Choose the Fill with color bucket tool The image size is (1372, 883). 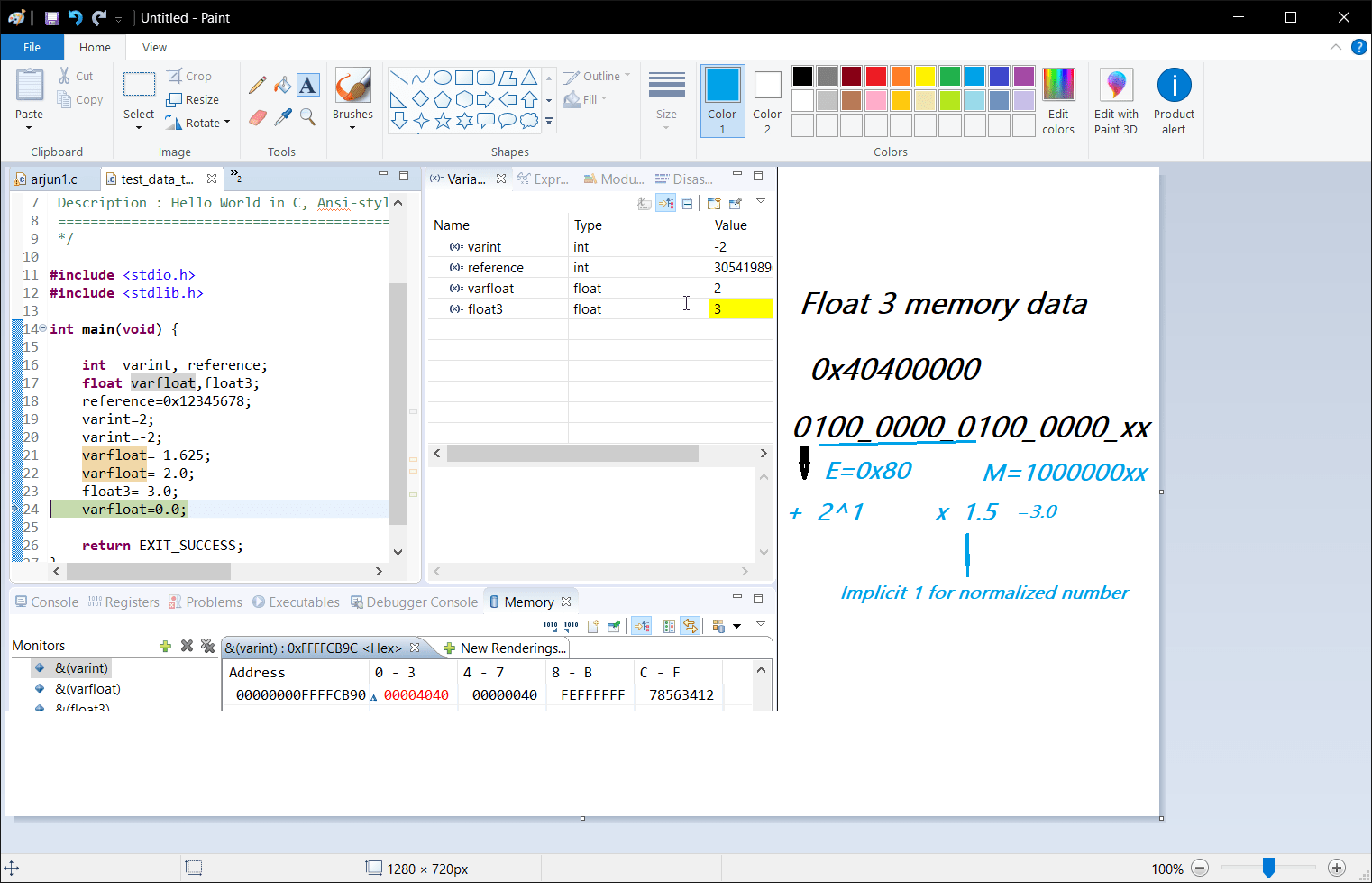click(283, 85)
